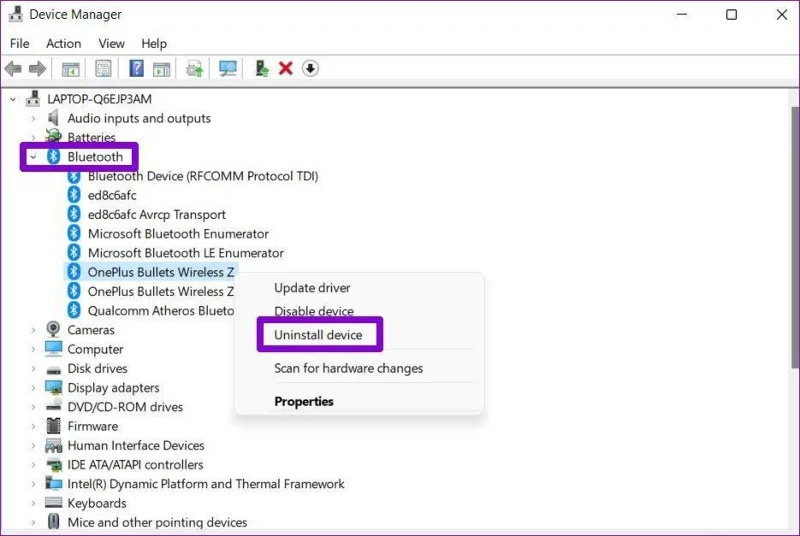Open Properties from the context menu
Screen dimensions: 800x536
[x=304, y=401]
